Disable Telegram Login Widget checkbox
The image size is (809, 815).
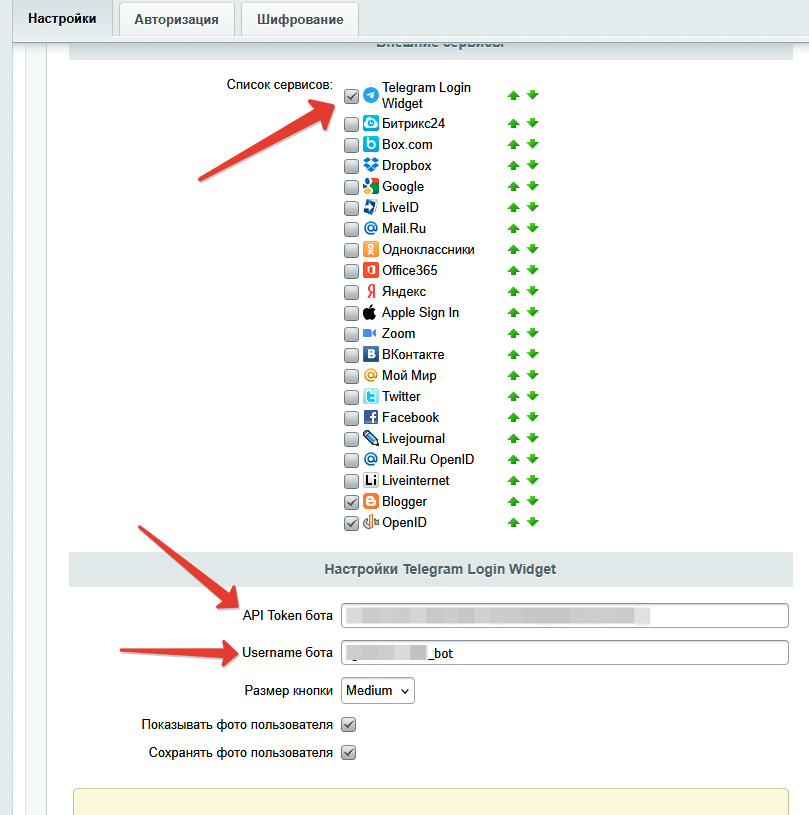[351, 96]
